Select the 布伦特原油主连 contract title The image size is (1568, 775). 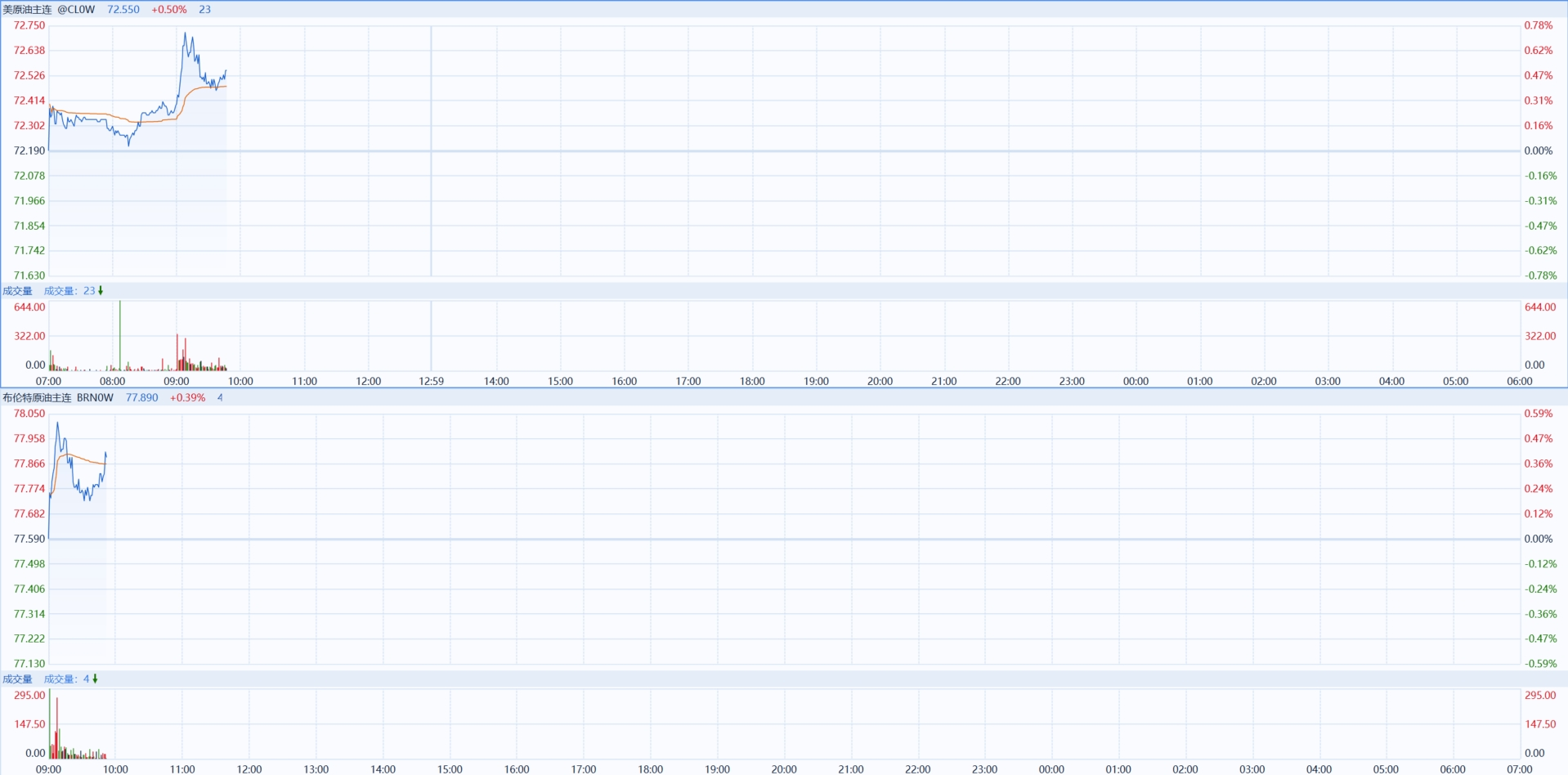(37, 398)
